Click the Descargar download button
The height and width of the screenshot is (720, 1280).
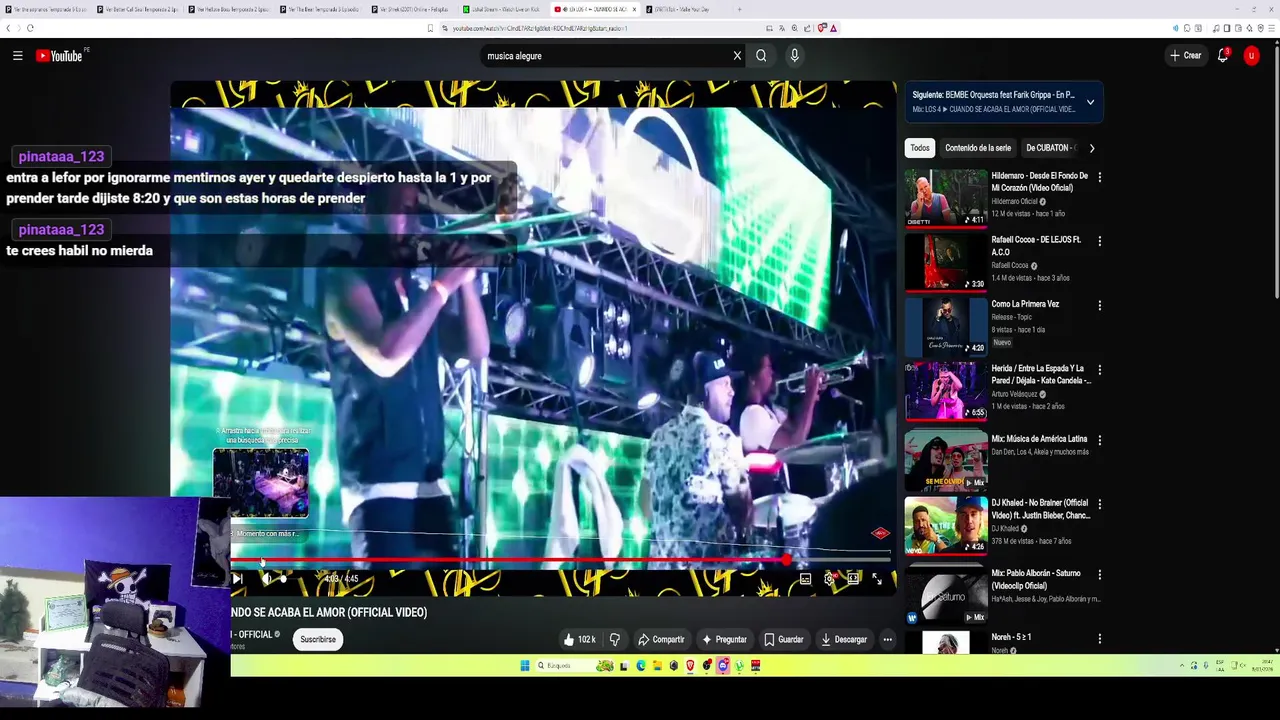pyautogui.click(x=844, y=639)
